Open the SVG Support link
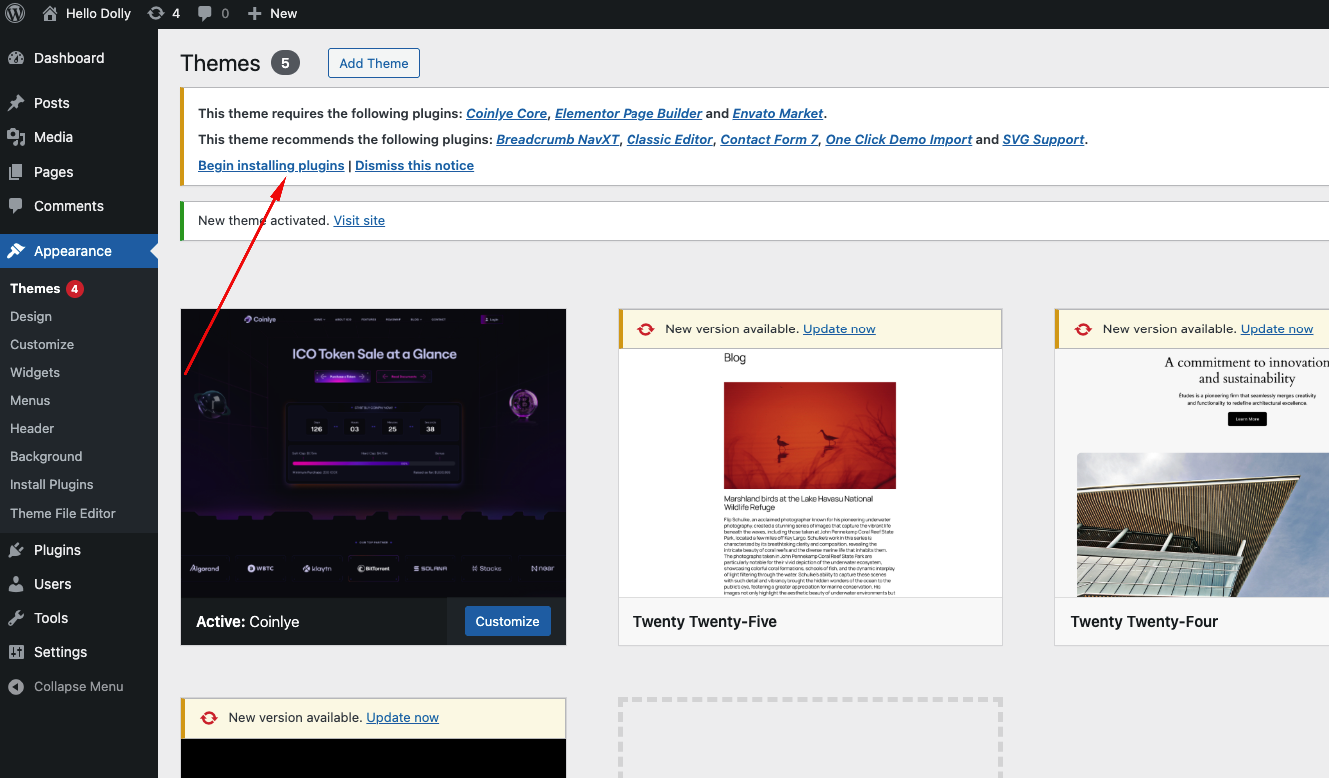1329x778 pixels. [x=1044, y=139]
